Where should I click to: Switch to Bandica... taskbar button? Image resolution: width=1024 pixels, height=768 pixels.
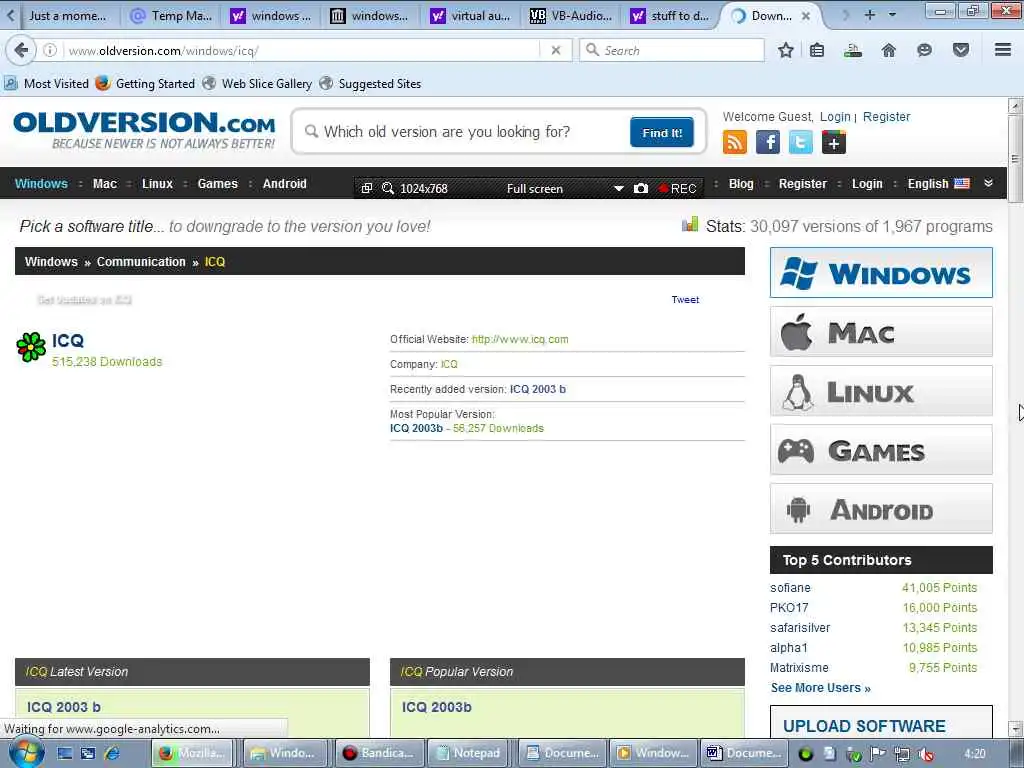(379, 753)
